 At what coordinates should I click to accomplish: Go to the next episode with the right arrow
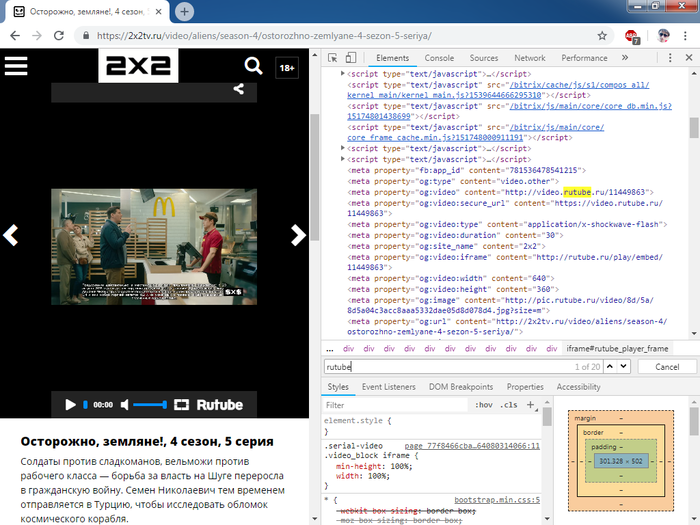[x=297, y=235]
